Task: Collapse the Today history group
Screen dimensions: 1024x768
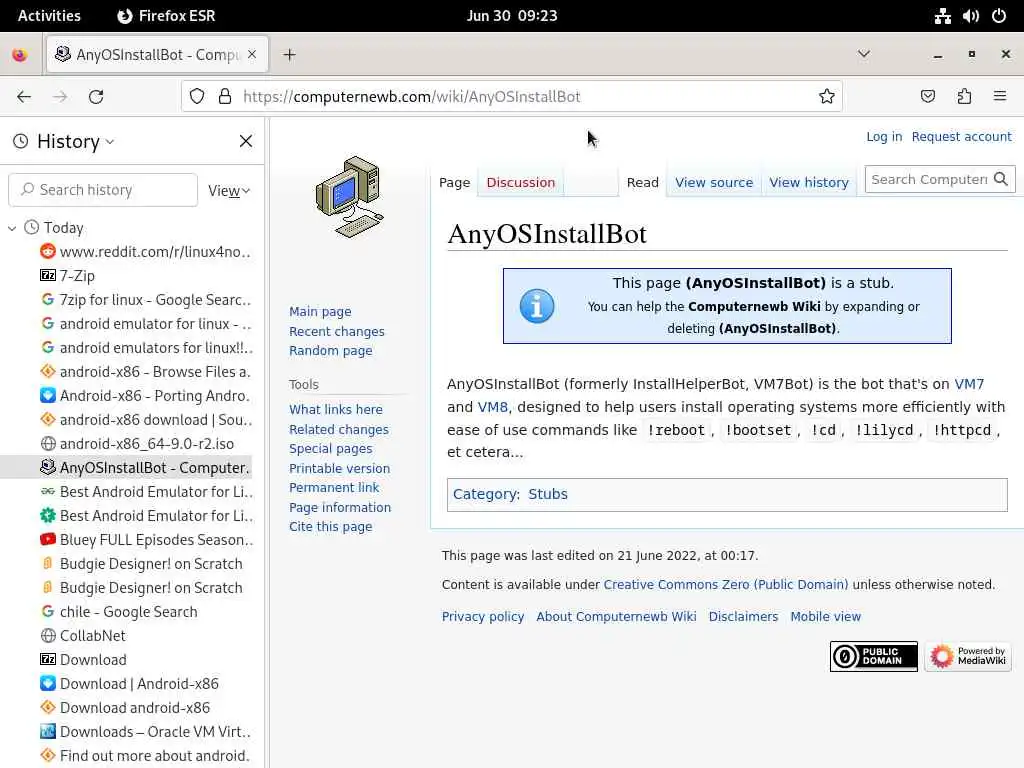Action: [12, 228]
